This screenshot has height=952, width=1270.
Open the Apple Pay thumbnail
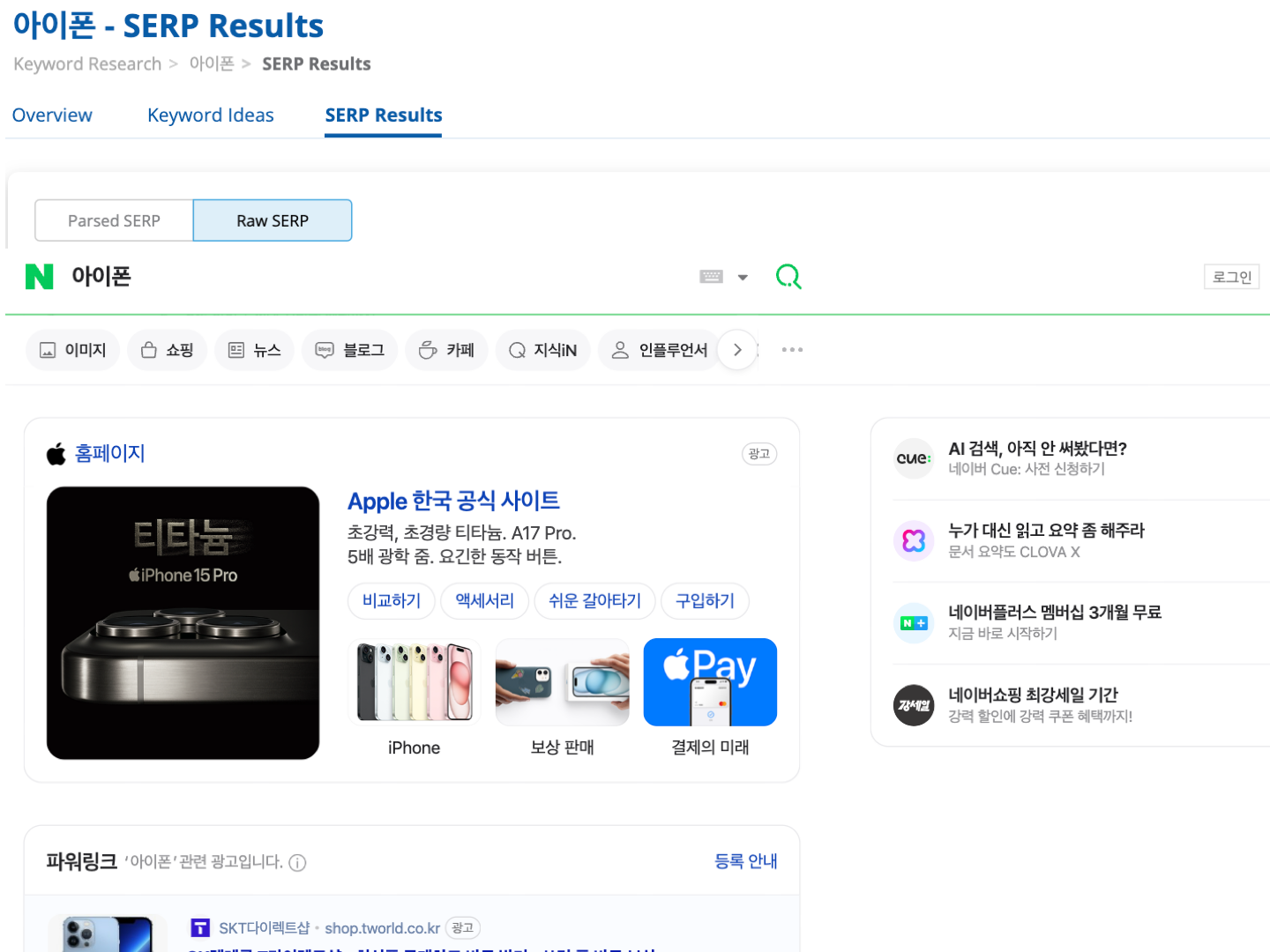(710, 682)
